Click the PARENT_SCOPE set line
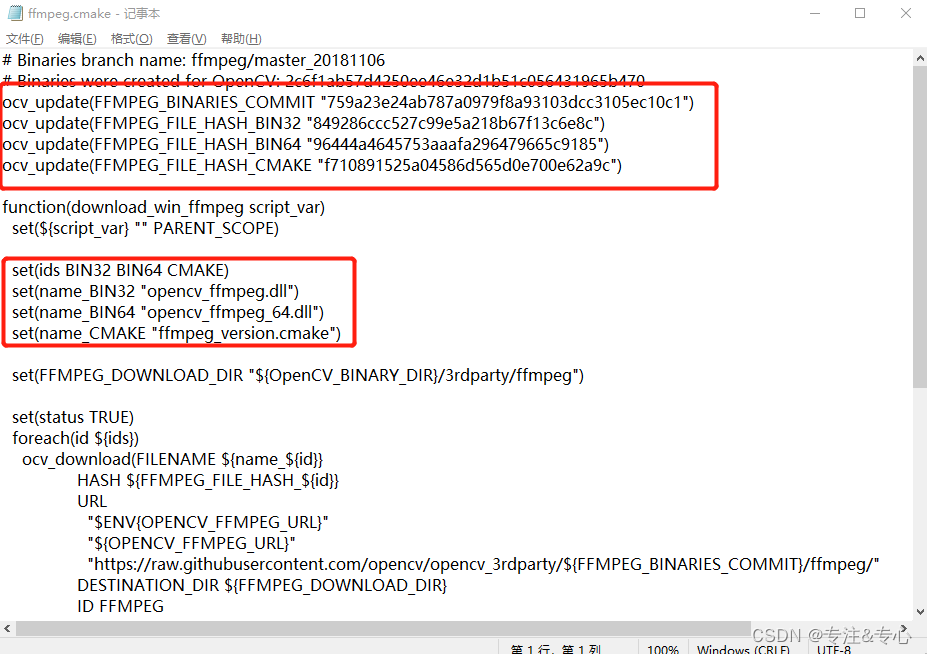This screenshot has height=654, width=927. pos(145,228)
